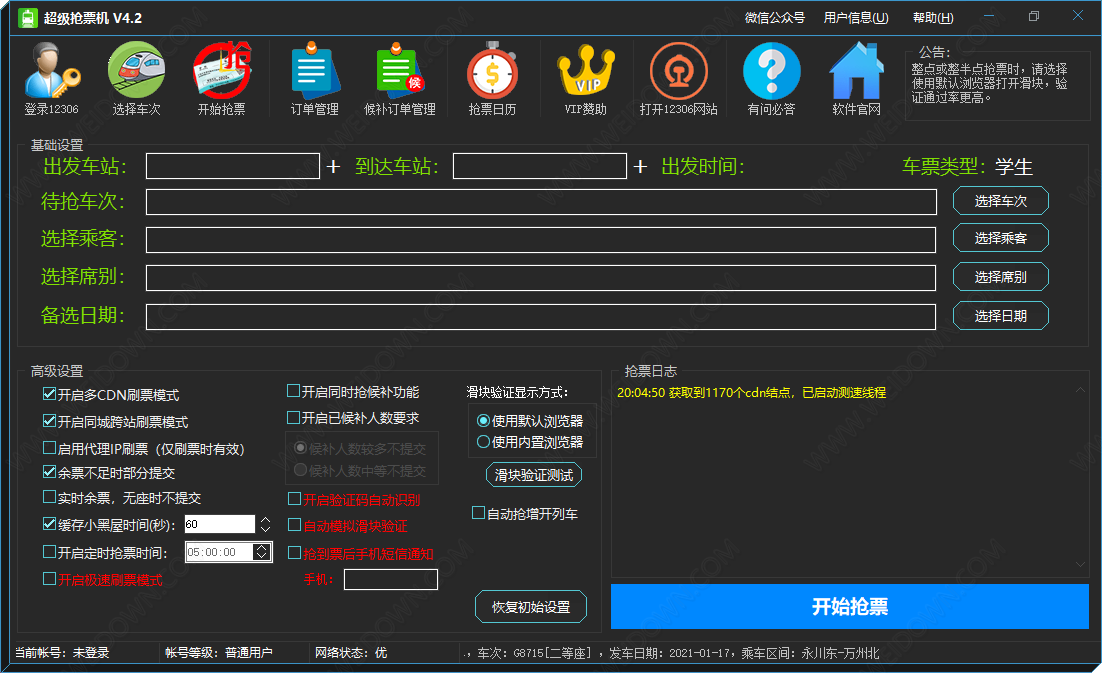1102x673 pixels.
Task: Click the 备选日期 text field
Action: tap(540, 317)
